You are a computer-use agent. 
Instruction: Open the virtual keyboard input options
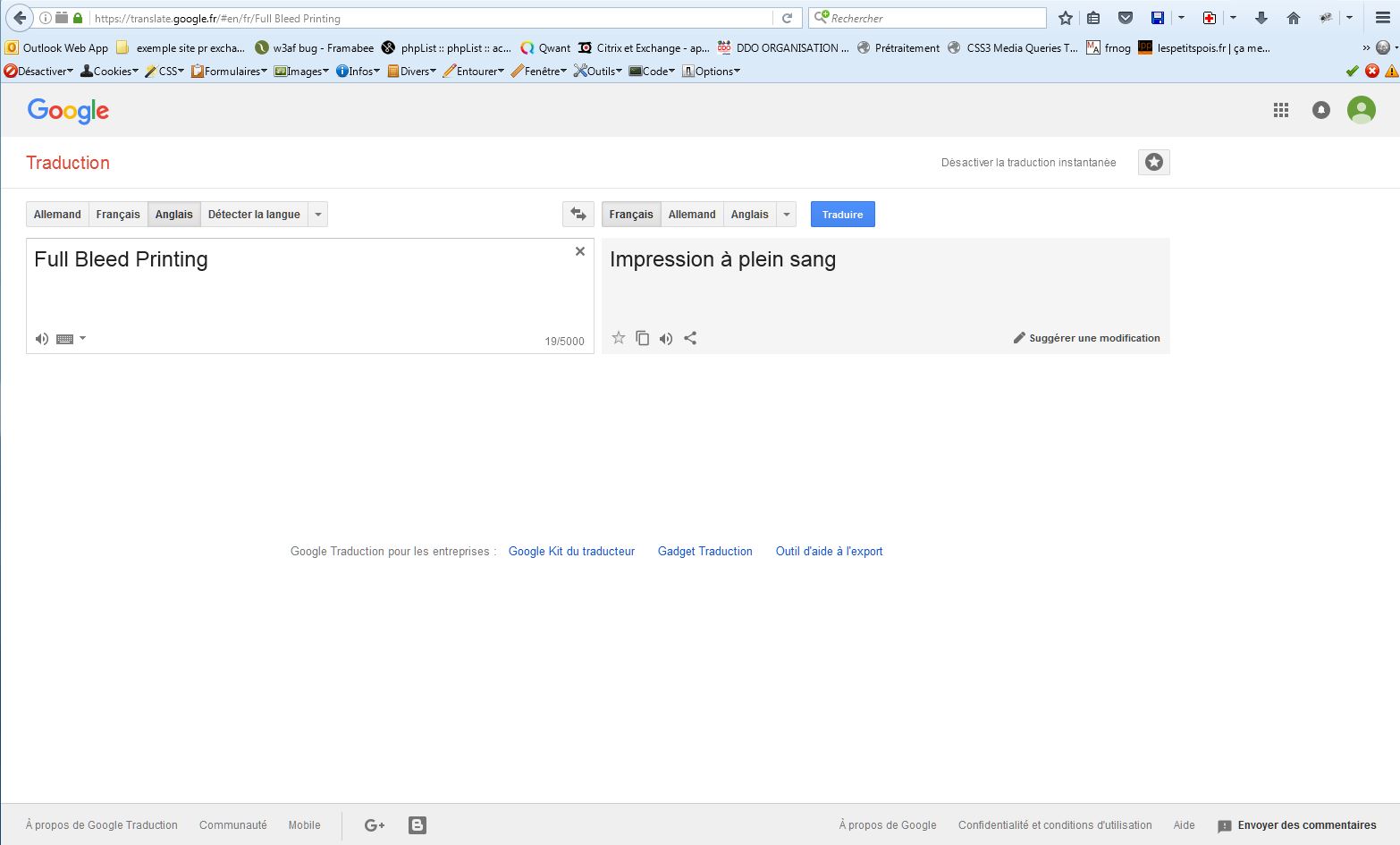click(71, 339)
